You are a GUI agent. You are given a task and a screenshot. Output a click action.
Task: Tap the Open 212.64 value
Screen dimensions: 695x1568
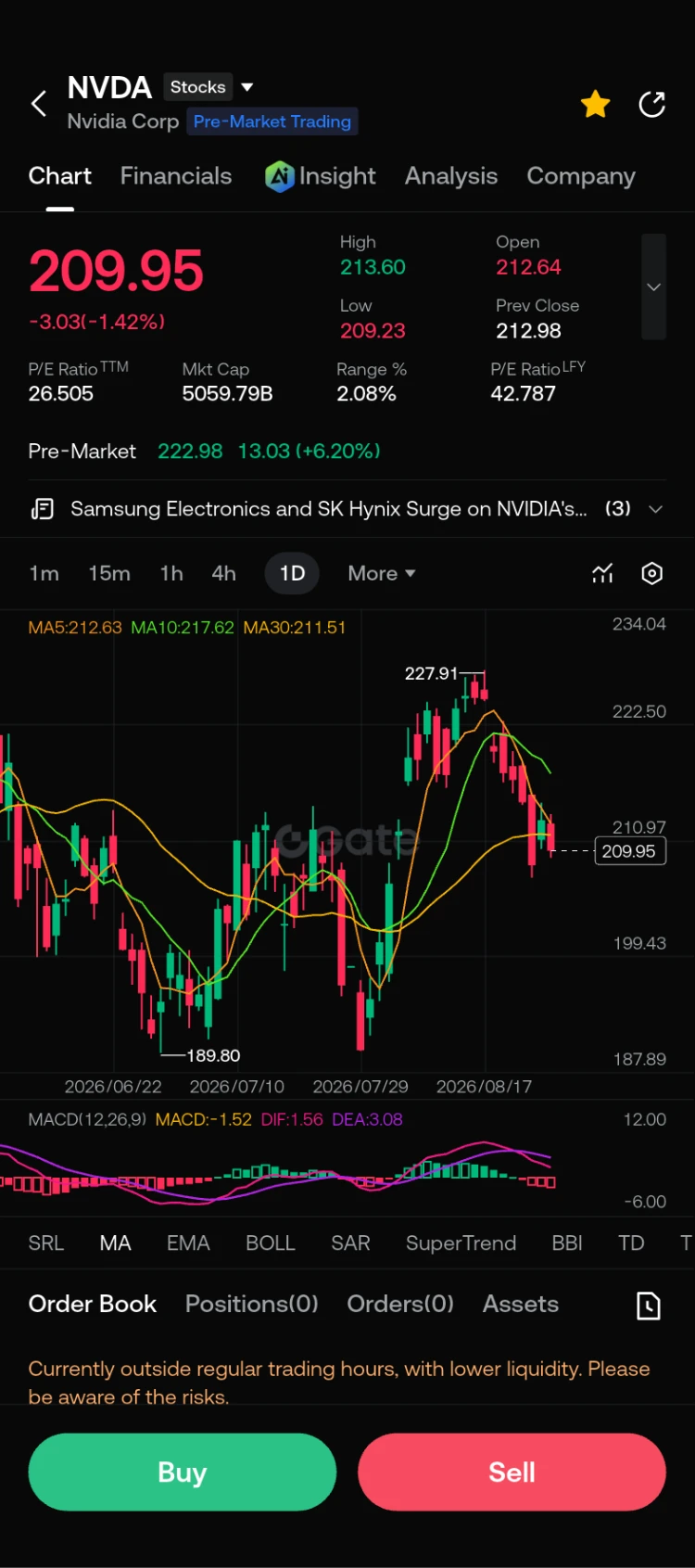point(528,267)
